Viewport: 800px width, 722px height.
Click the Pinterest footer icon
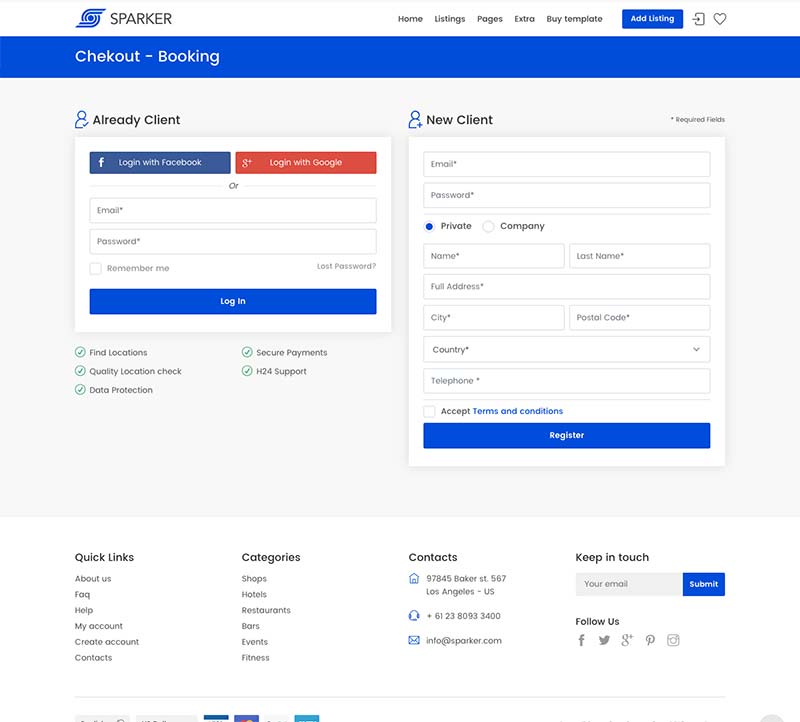coord(650,640)
